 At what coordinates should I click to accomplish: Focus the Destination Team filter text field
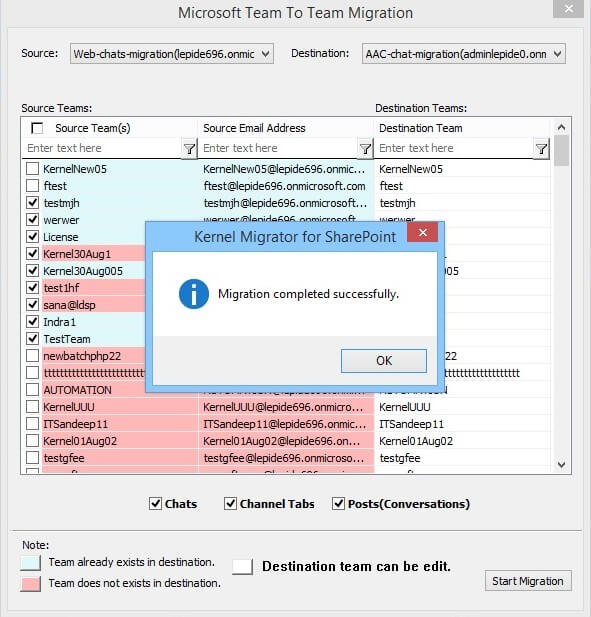(454, 148)
